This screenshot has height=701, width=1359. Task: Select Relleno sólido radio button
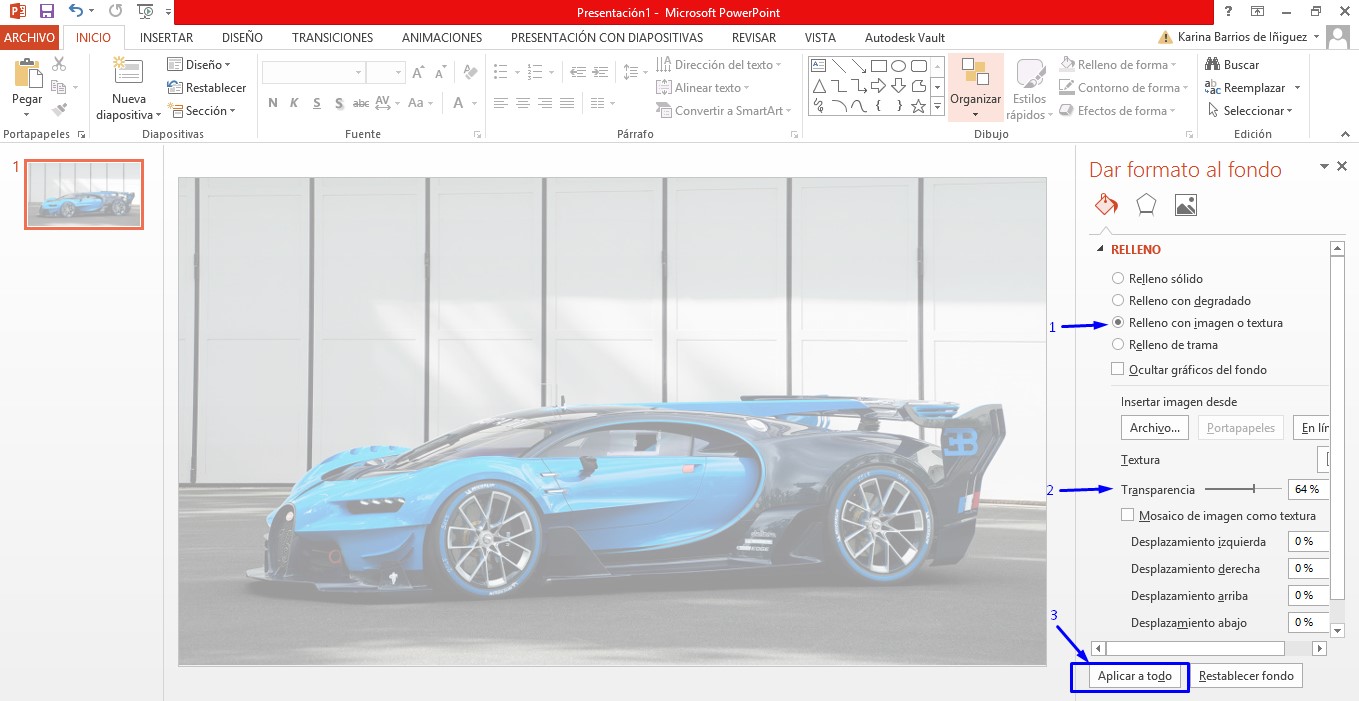coord(1118,279)
